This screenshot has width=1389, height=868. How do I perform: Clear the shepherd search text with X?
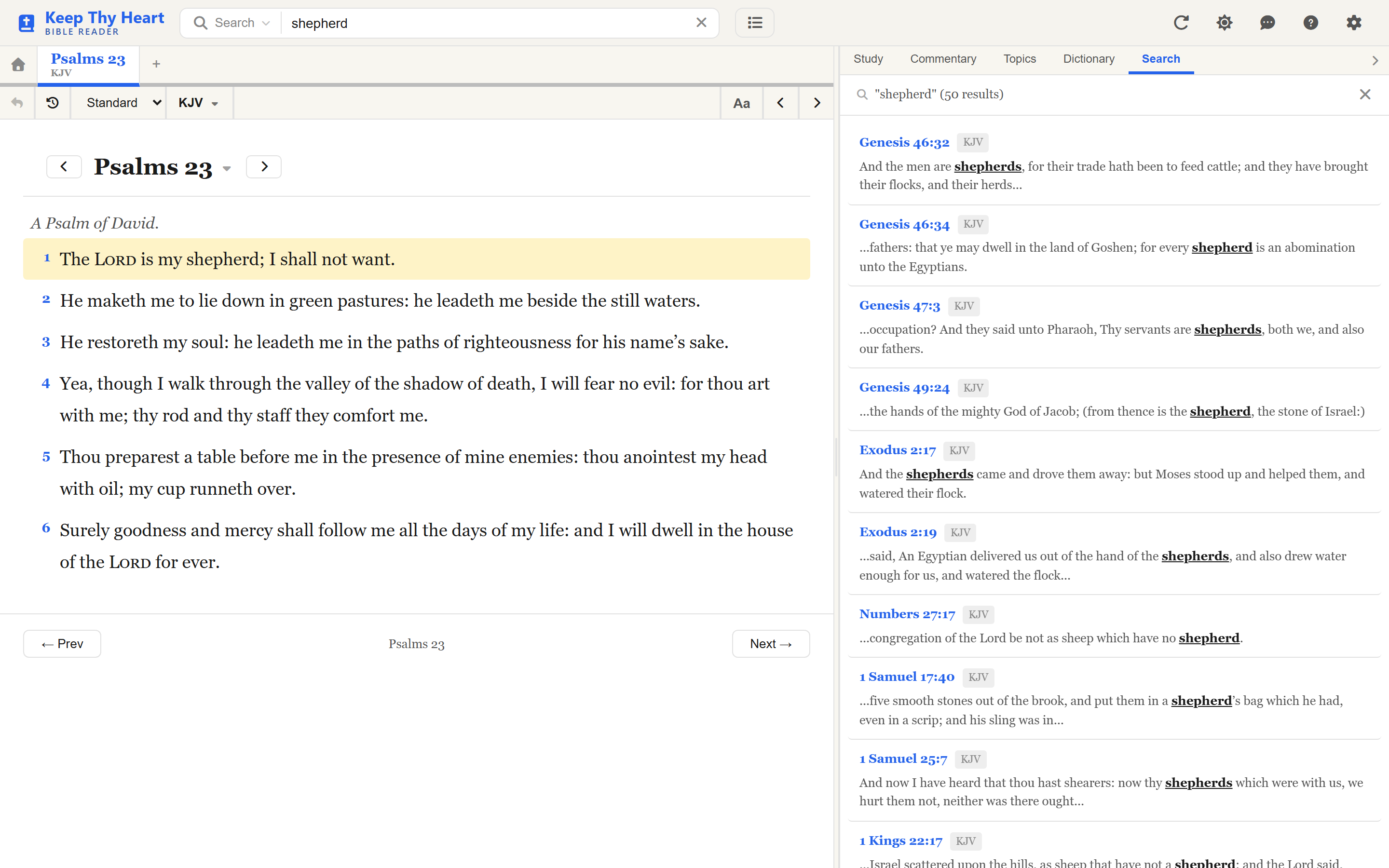(701, 22)
